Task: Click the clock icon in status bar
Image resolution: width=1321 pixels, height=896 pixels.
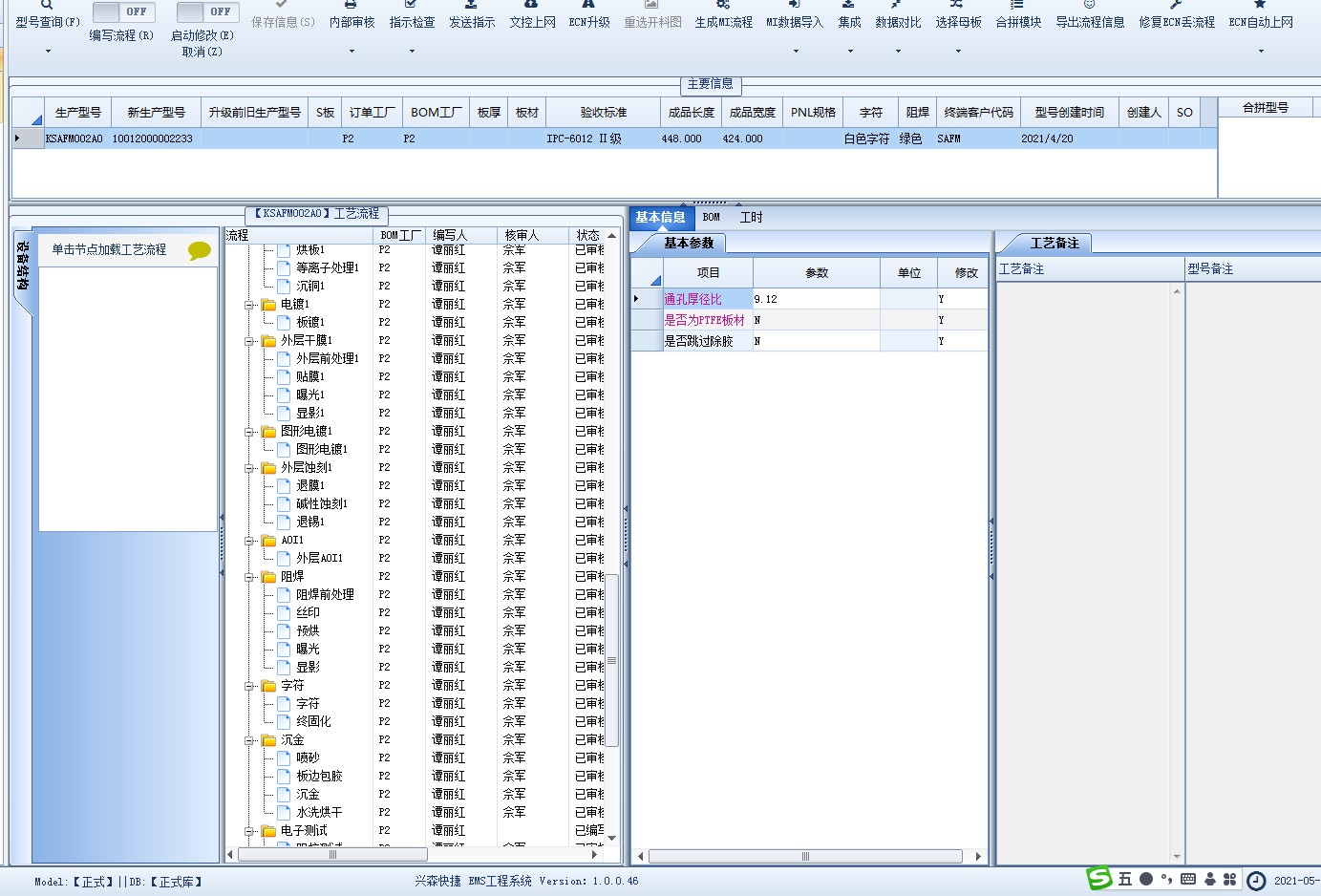Action: [1257, 881]
